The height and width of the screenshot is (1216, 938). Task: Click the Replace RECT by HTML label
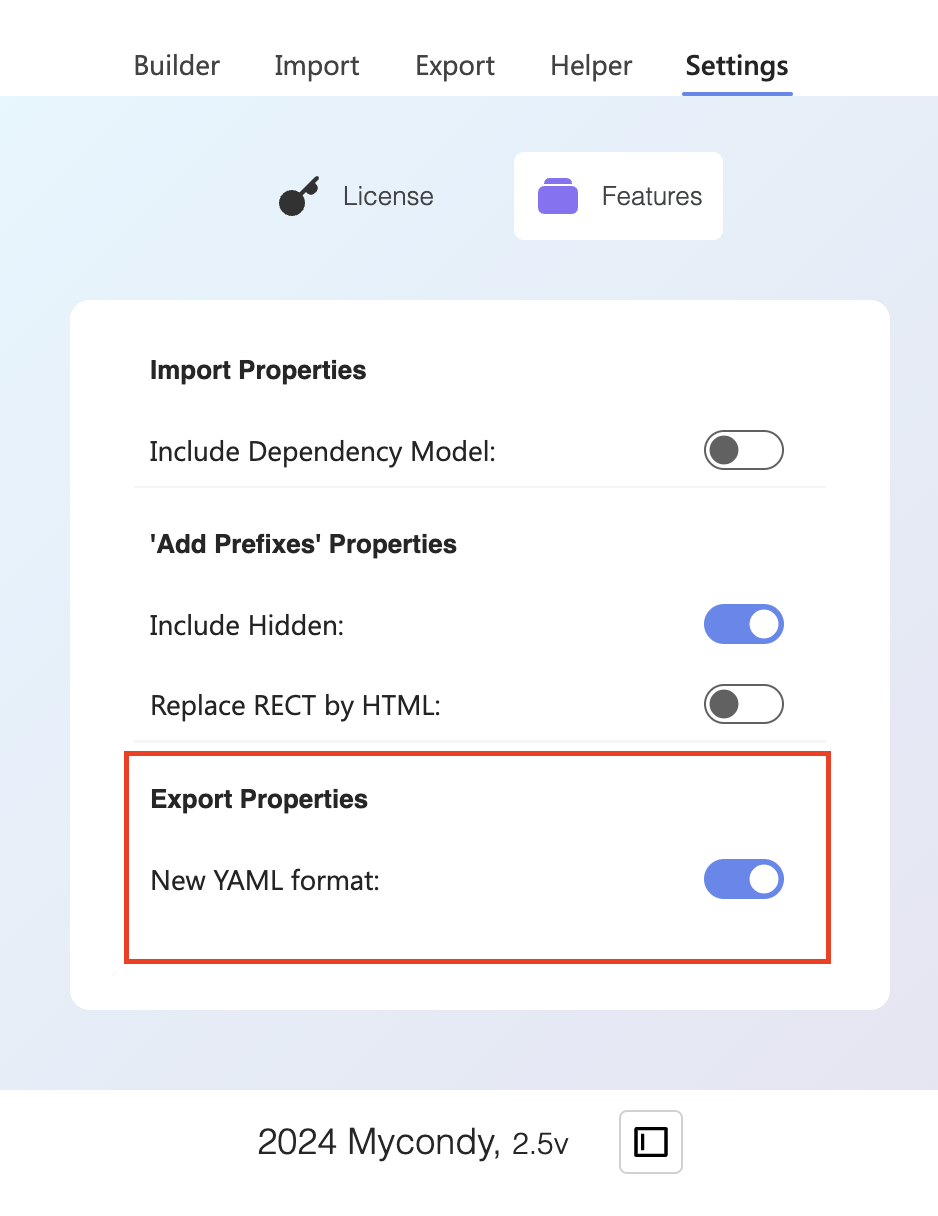click(x=295, y=706)
